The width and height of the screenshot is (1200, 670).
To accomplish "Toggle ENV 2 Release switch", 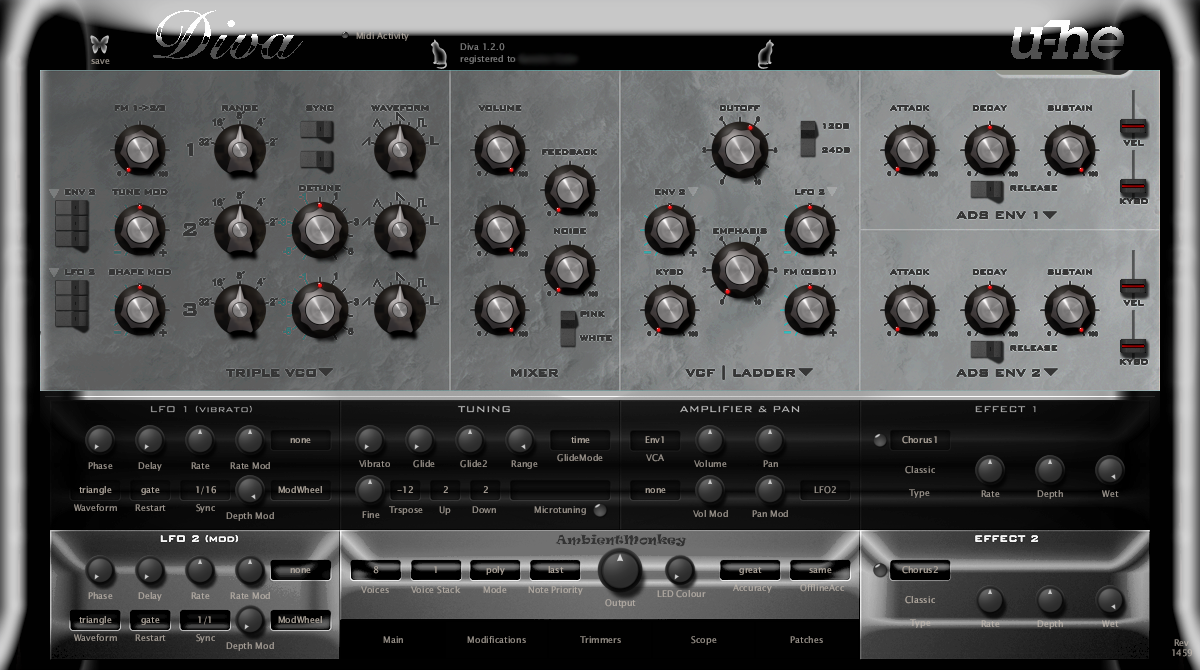I will [x=987, y=349].
